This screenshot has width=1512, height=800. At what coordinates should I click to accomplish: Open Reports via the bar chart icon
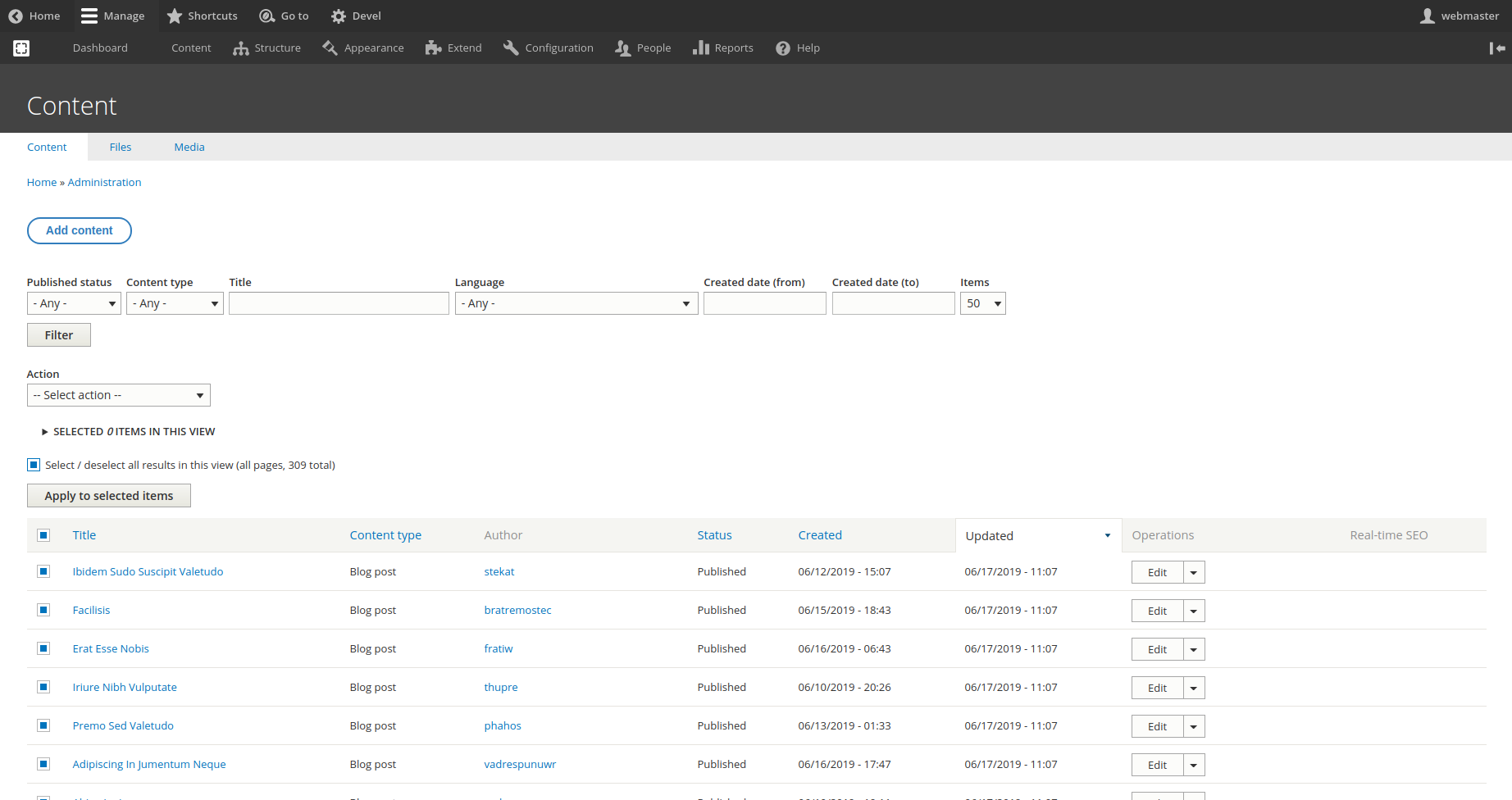click(x=701, y=48)
